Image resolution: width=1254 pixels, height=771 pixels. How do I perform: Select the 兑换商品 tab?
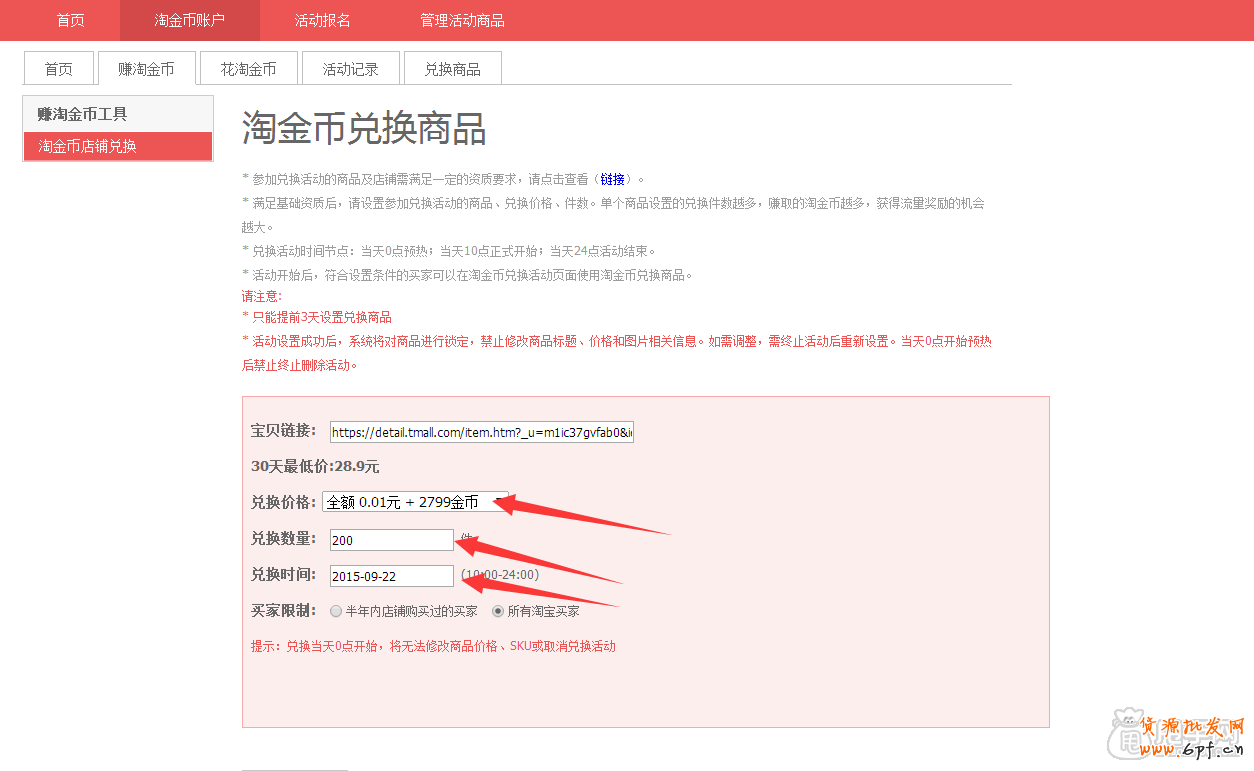(x=452, y=68)
